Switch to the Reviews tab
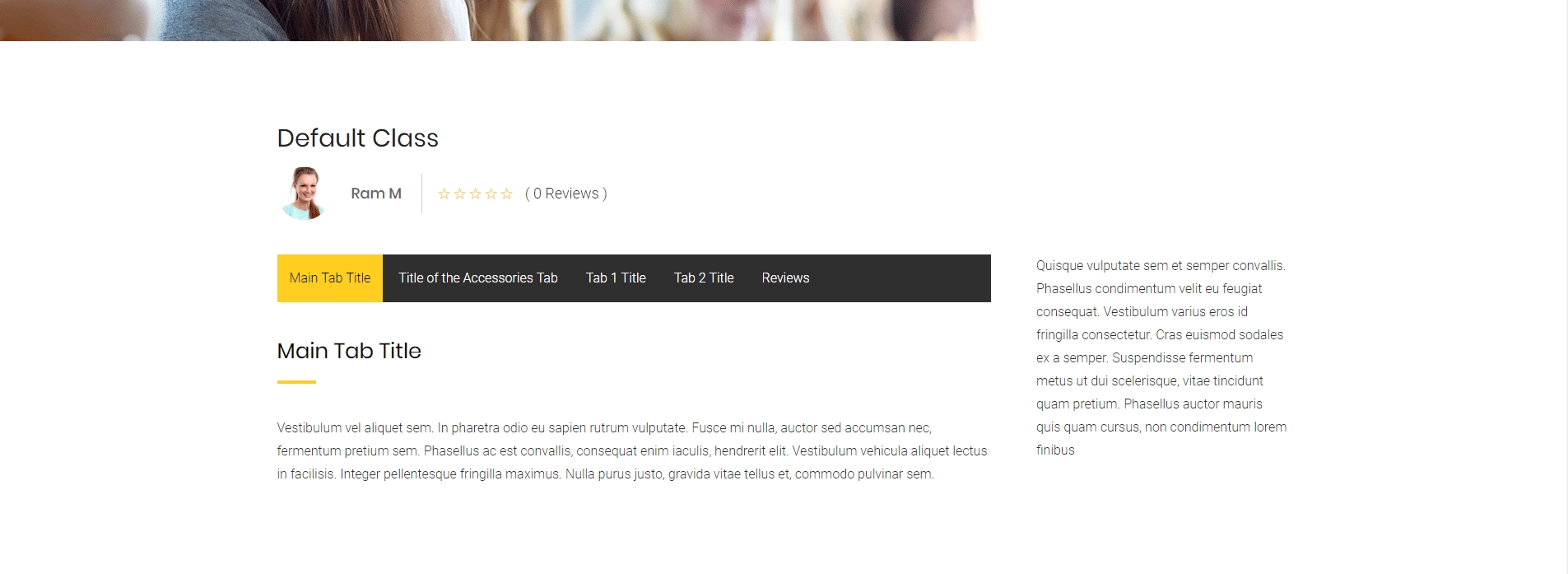The image size is (1568, 574). click(785, 278)
